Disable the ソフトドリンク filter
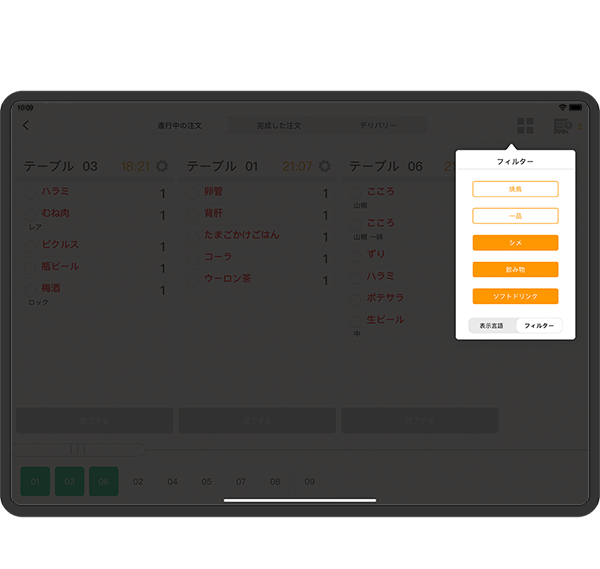The height and width of the screenshot is (569, 600). coord(515,296)
